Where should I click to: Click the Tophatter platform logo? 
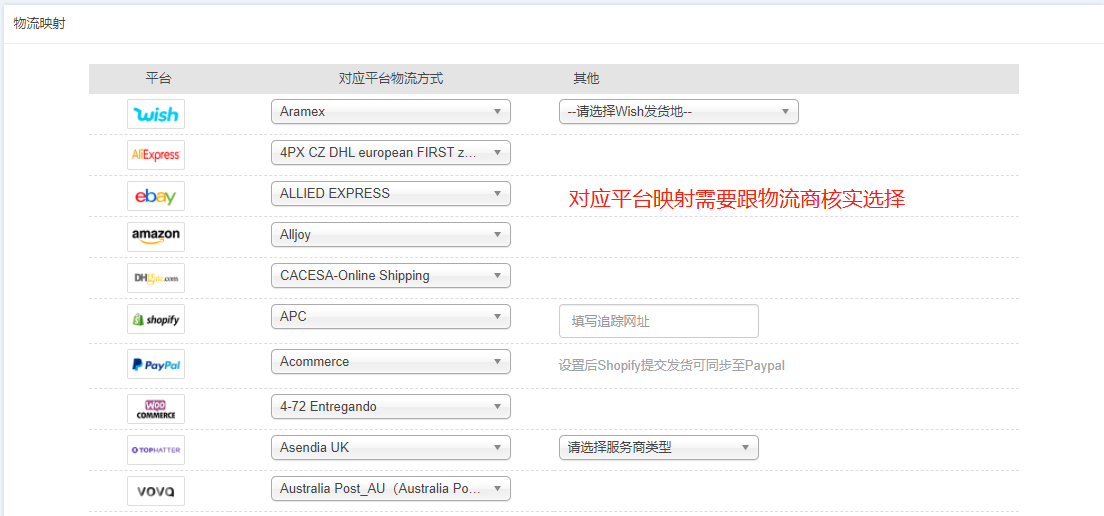click(x=156, y=450)
